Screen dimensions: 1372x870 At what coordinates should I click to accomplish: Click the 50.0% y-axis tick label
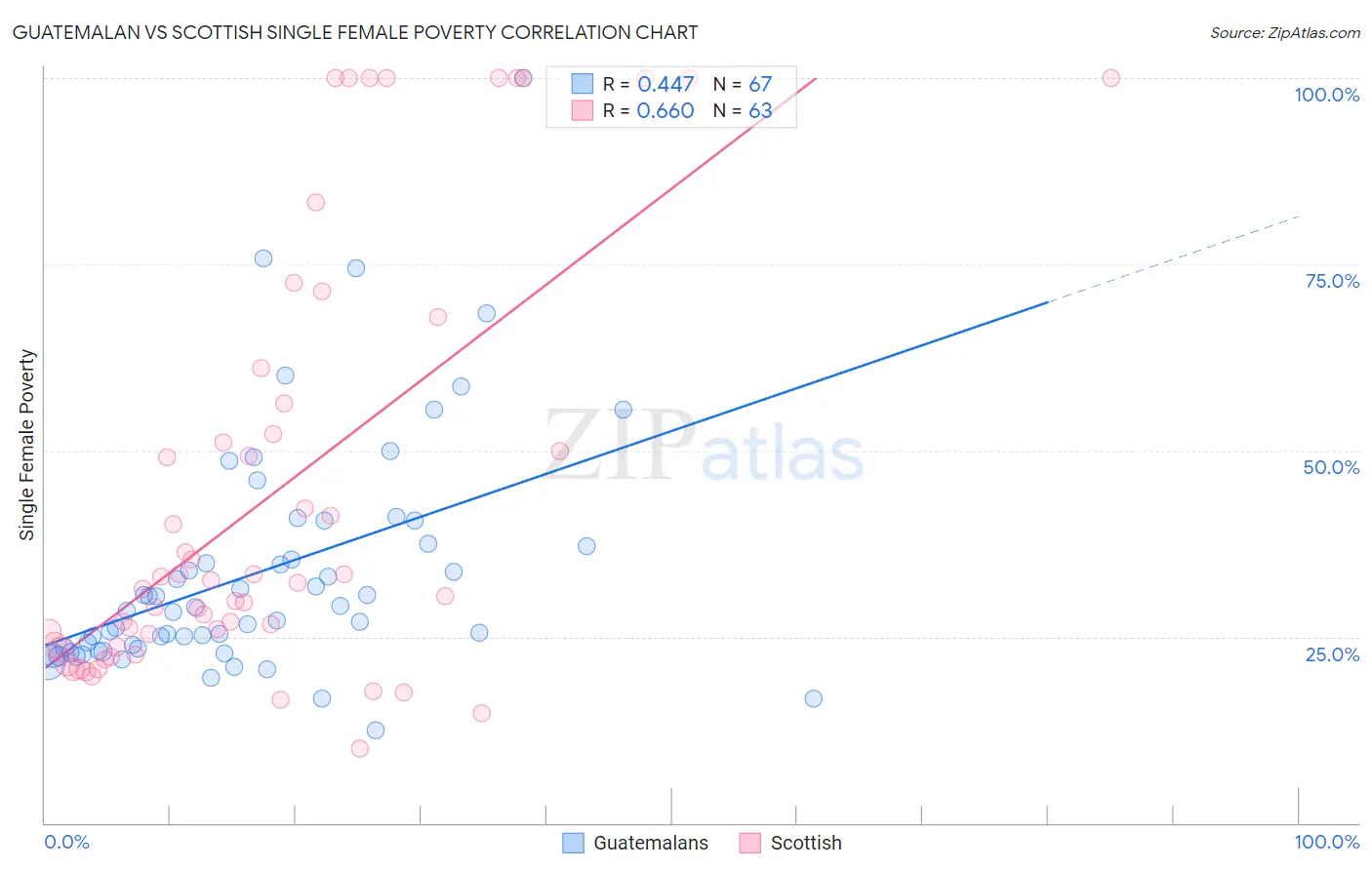click(x=1331, y=467)
